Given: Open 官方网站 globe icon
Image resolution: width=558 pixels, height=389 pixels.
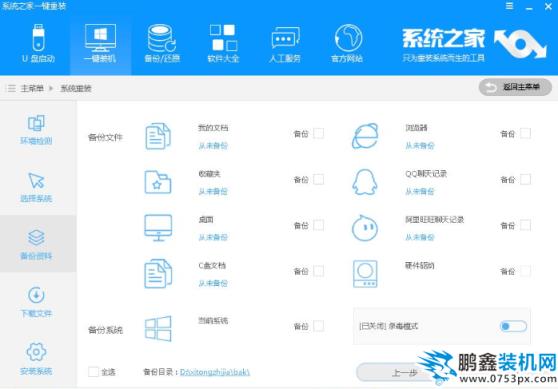Looking at the screenshot, I should coord(347,44).
